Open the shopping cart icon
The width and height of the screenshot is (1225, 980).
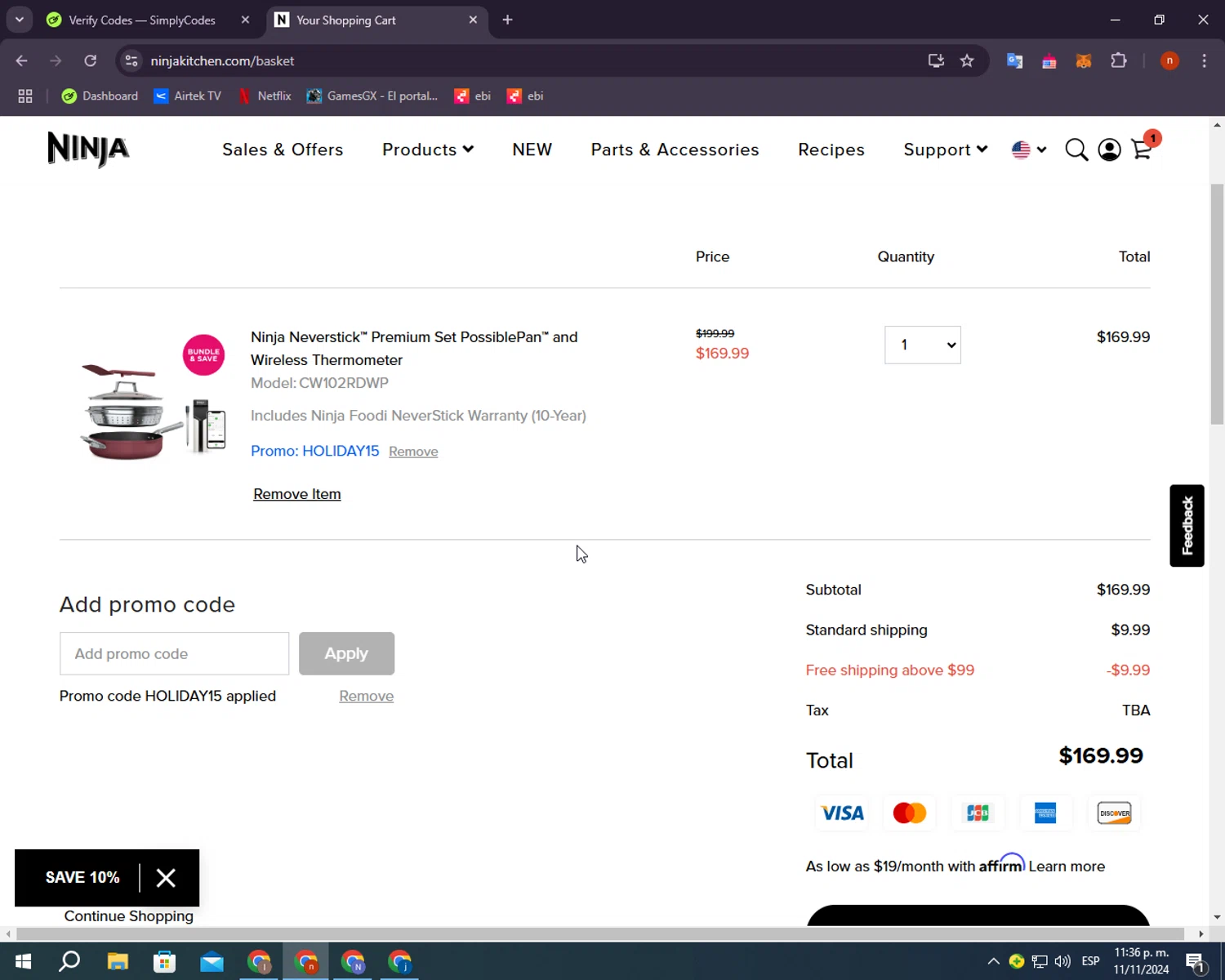[x=1142, y=149]
